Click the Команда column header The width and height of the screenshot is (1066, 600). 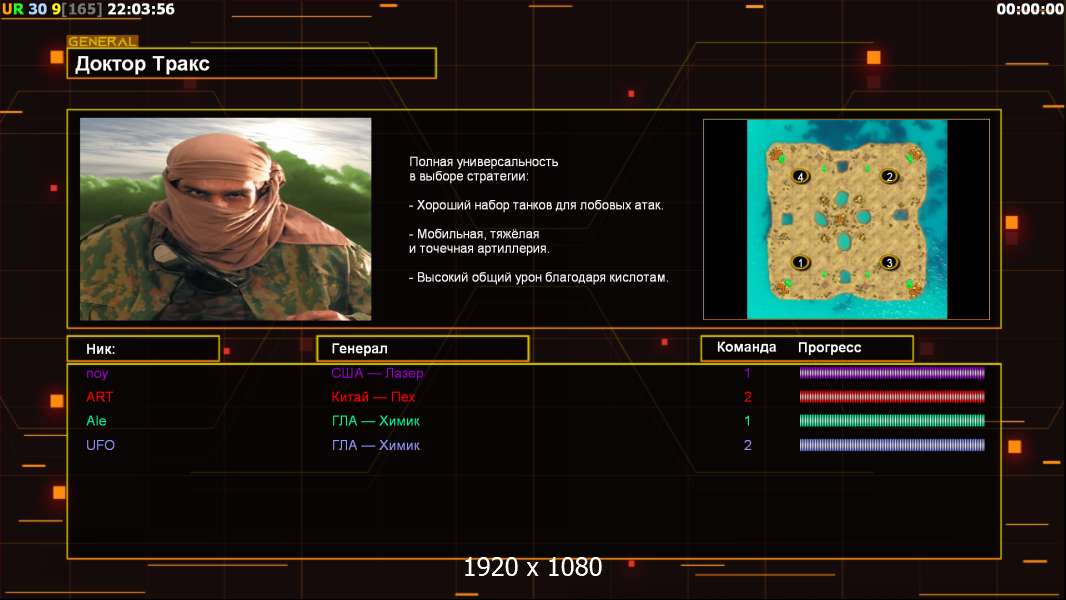(746, 347)
